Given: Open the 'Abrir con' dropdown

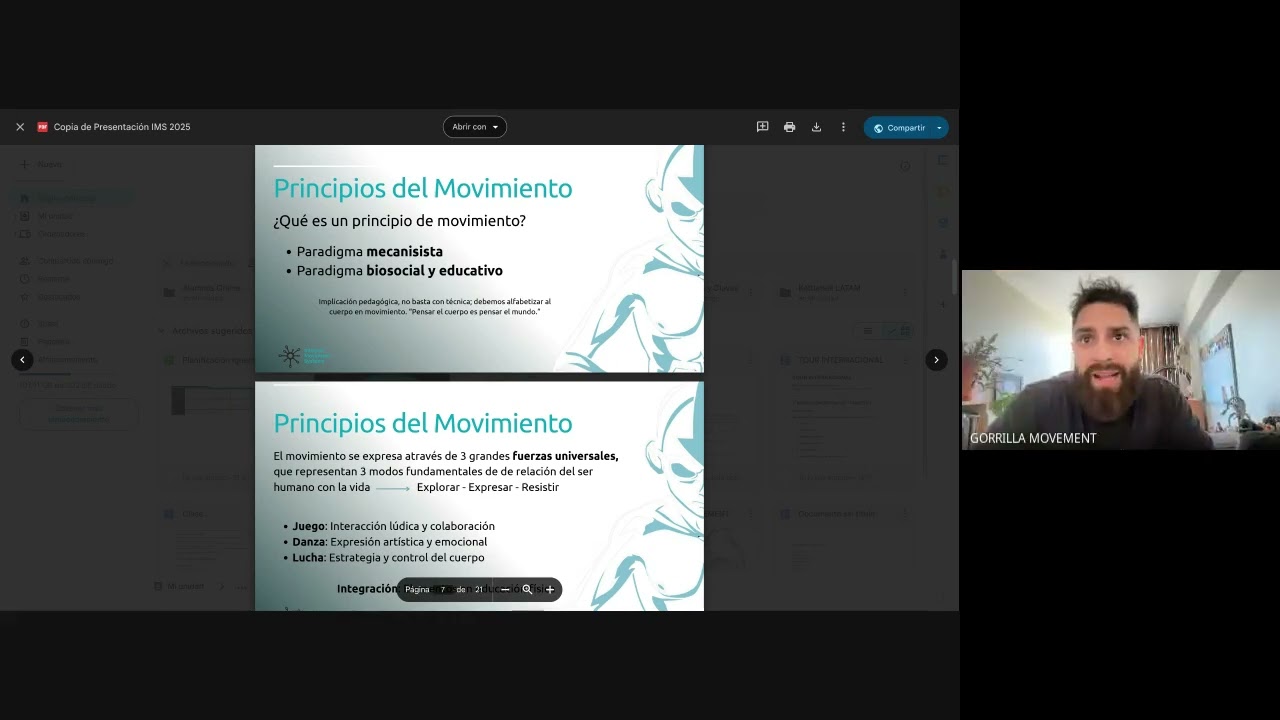Looking at the screenshot, I should (475, 127).
